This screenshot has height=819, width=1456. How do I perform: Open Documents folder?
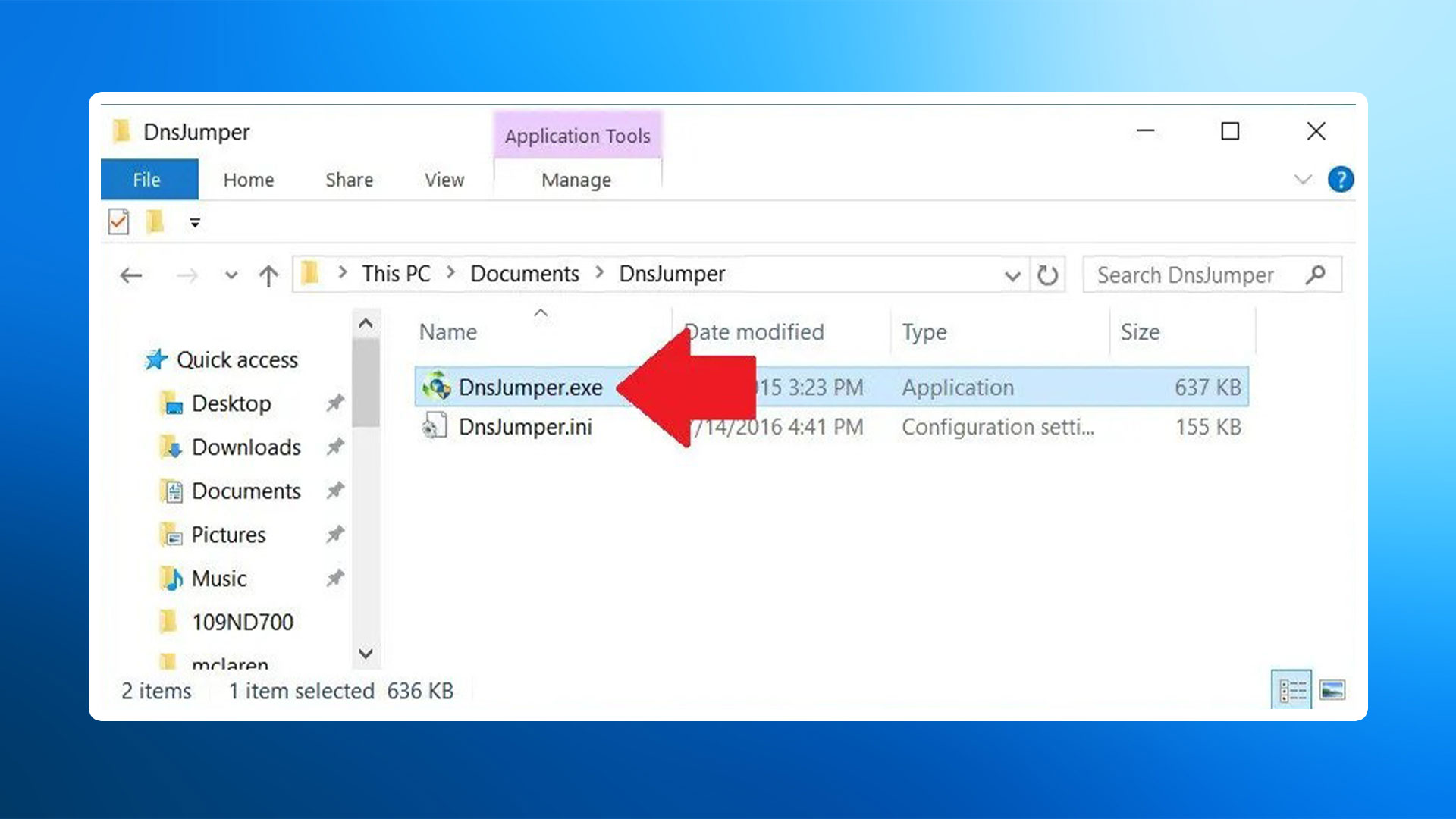245,490
